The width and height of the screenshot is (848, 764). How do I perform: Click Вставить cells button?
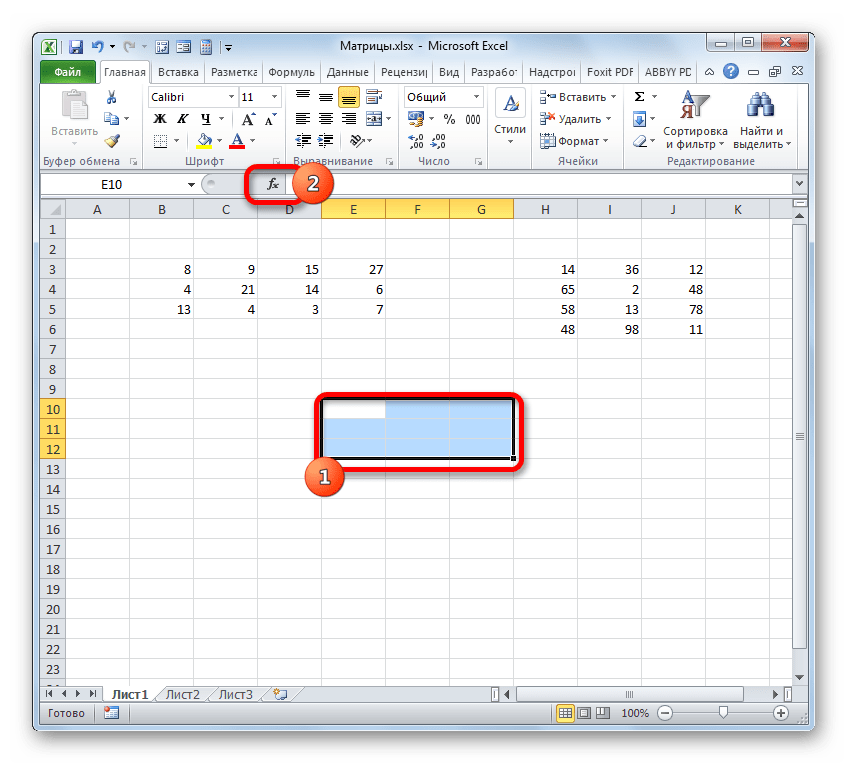(578, 97)
